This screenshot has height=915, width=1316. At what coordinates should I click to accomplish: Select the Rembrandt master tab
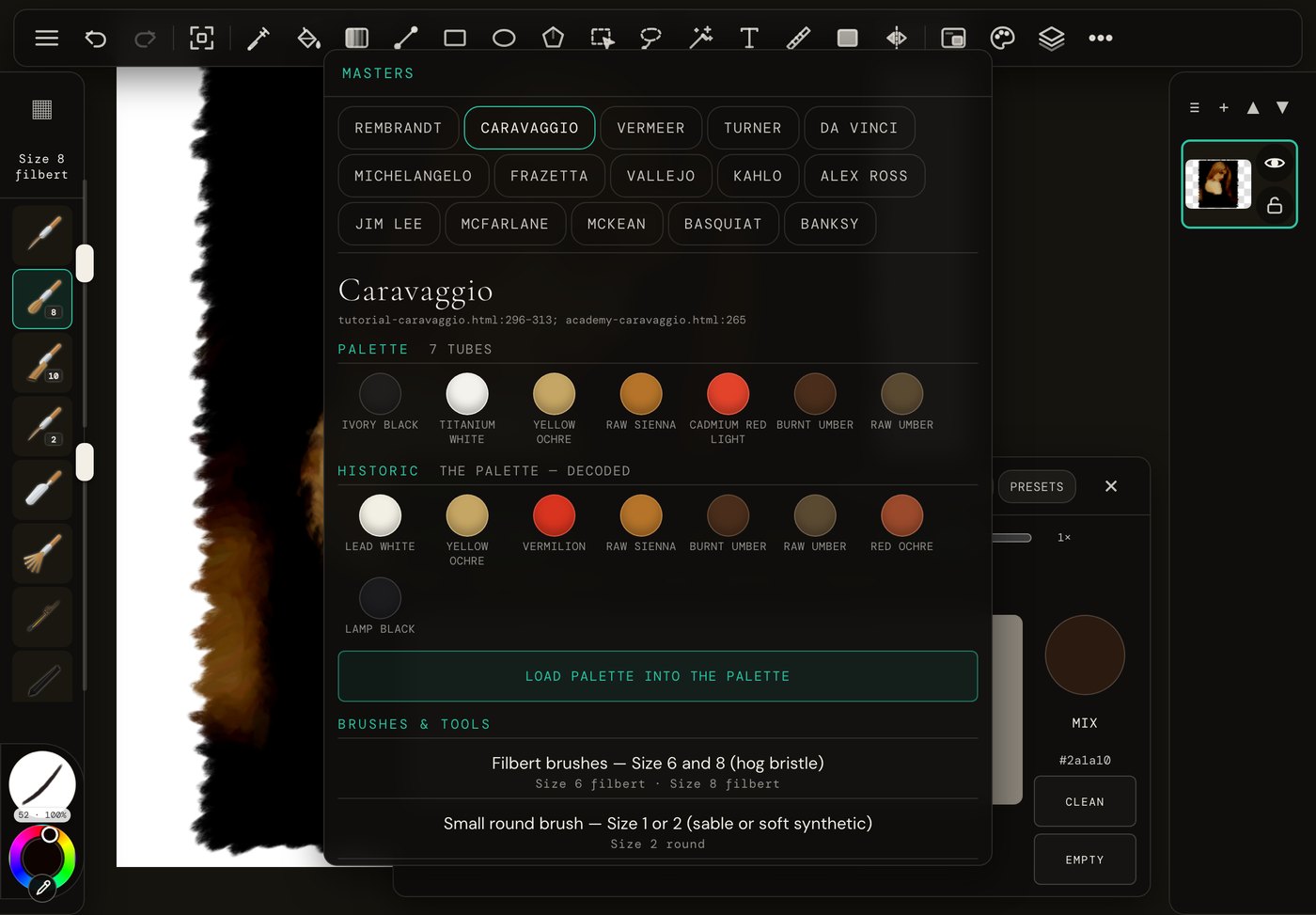coord(398,128)
